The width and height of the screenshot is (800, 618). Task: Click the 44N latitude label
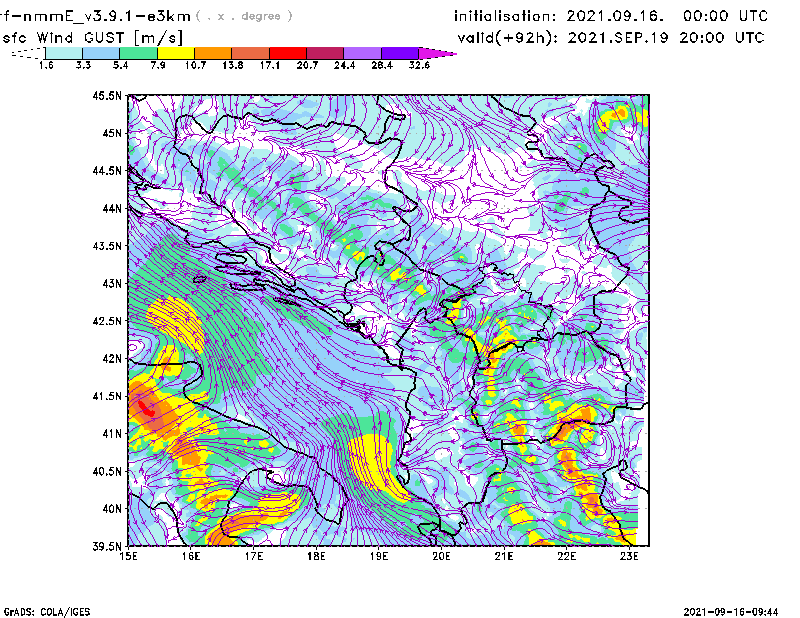112,208
